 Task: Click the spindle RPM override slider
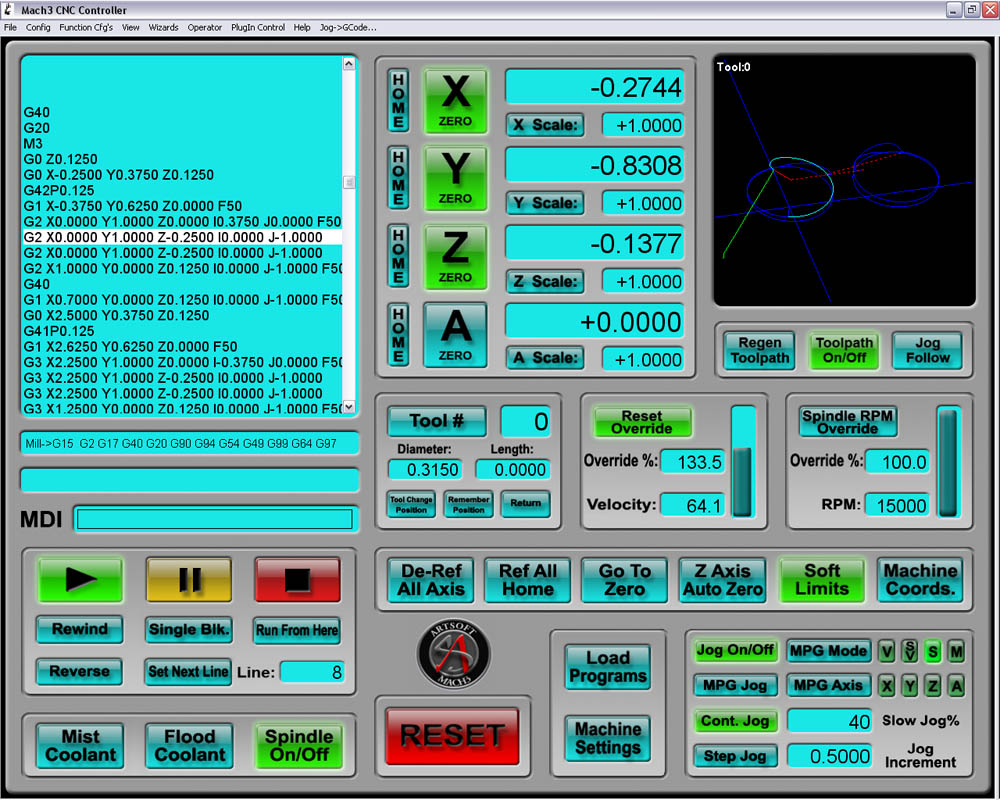(948, 461)
